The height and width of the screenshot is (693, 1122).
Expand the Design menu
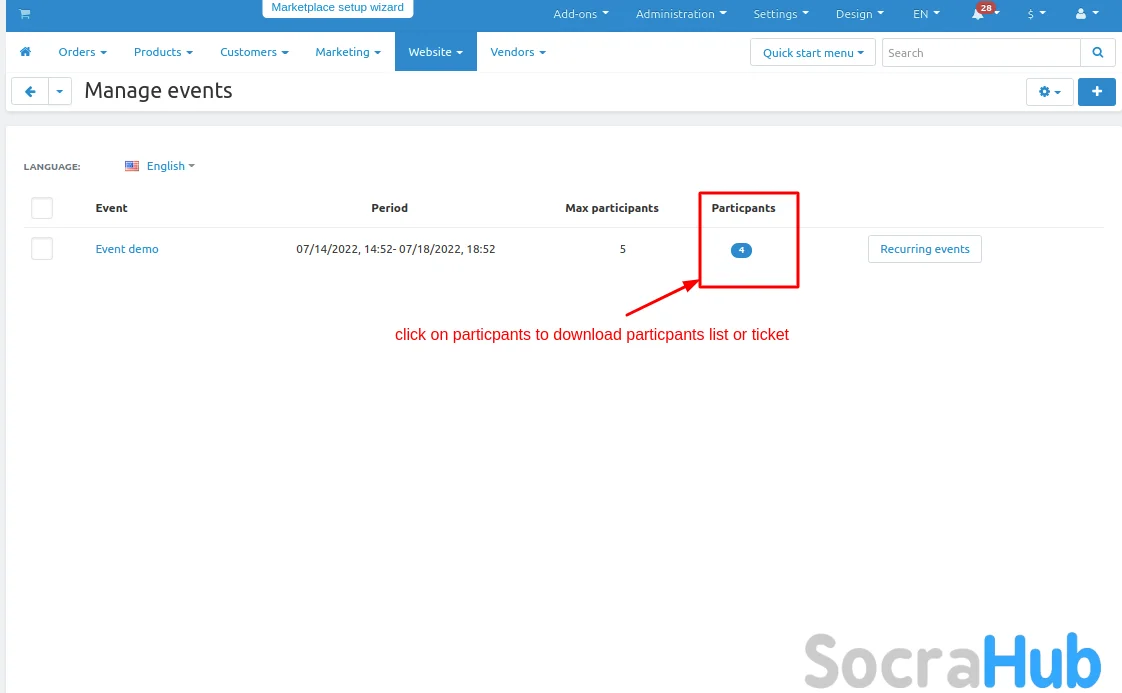click(859, 14)
